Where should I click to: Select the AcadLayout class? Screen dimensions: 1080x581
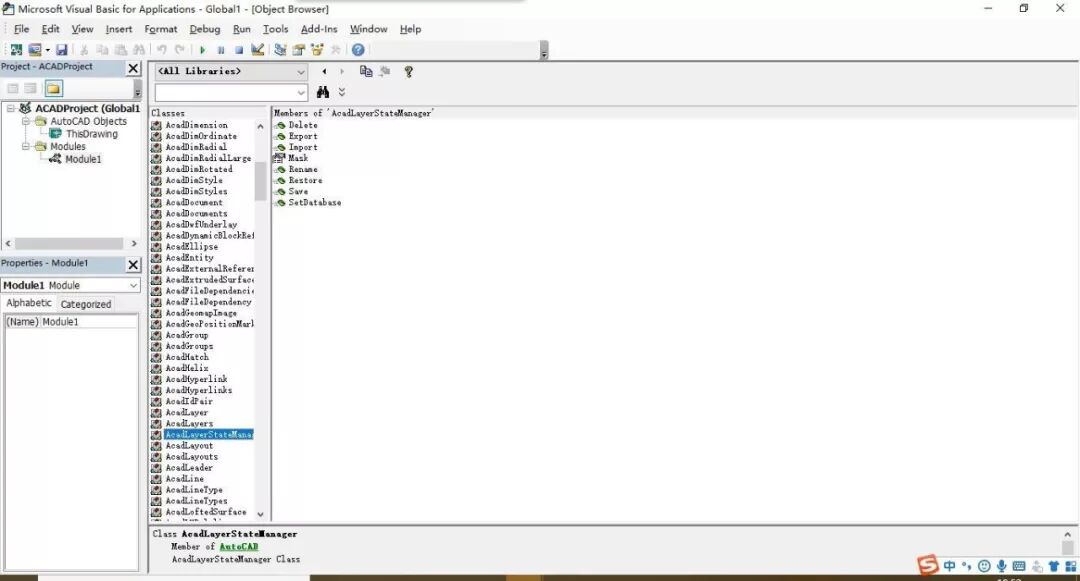(x=189, y=445)
